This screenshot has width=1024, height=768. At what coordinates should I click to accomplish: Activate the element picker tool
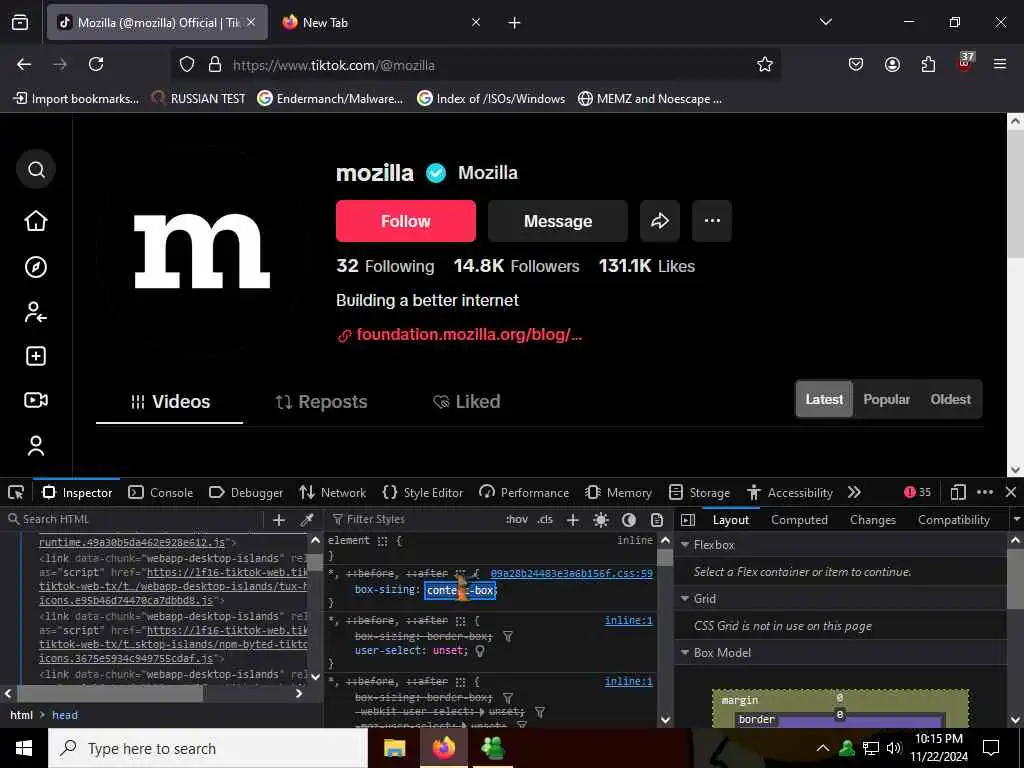(16, 492)
